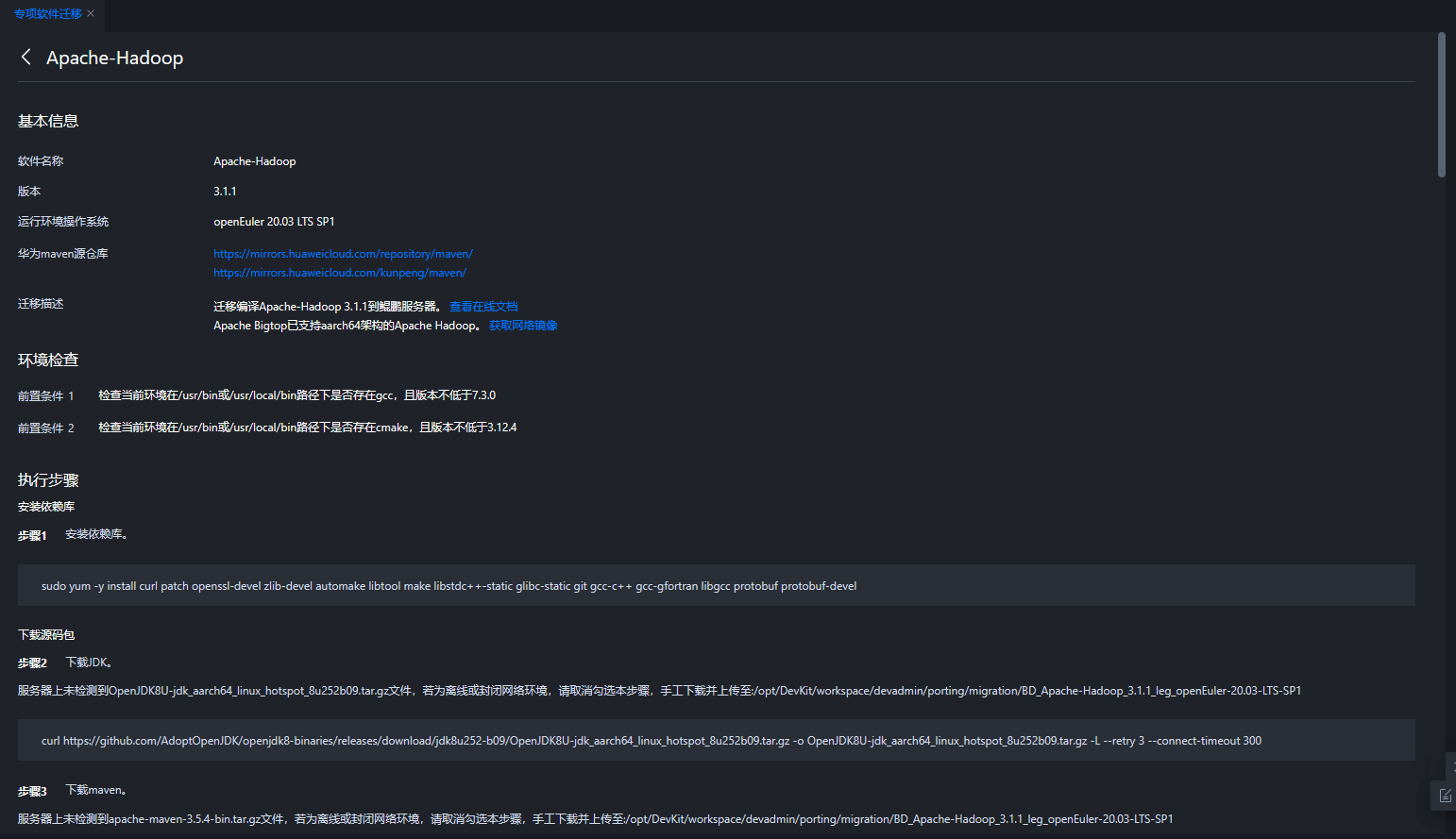
Task: Click the 环境检查 section heading
Action: (x=48, y=360)
